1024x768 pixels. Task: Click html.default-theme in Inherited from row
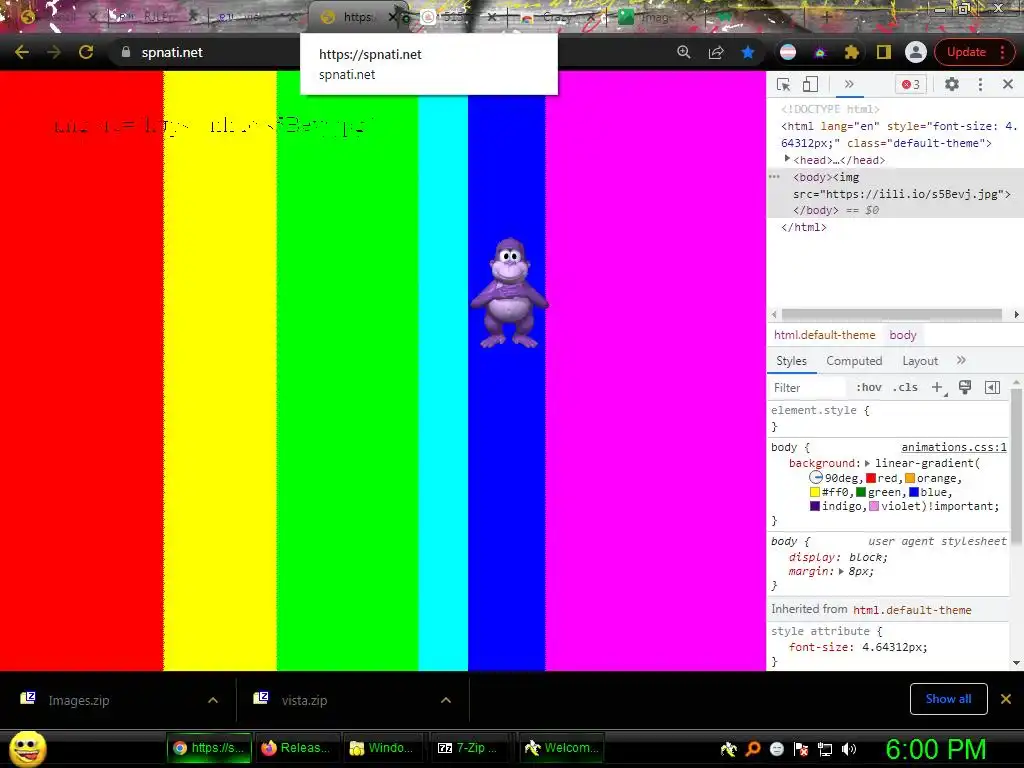pyautogui.click(x=912, y=610)
